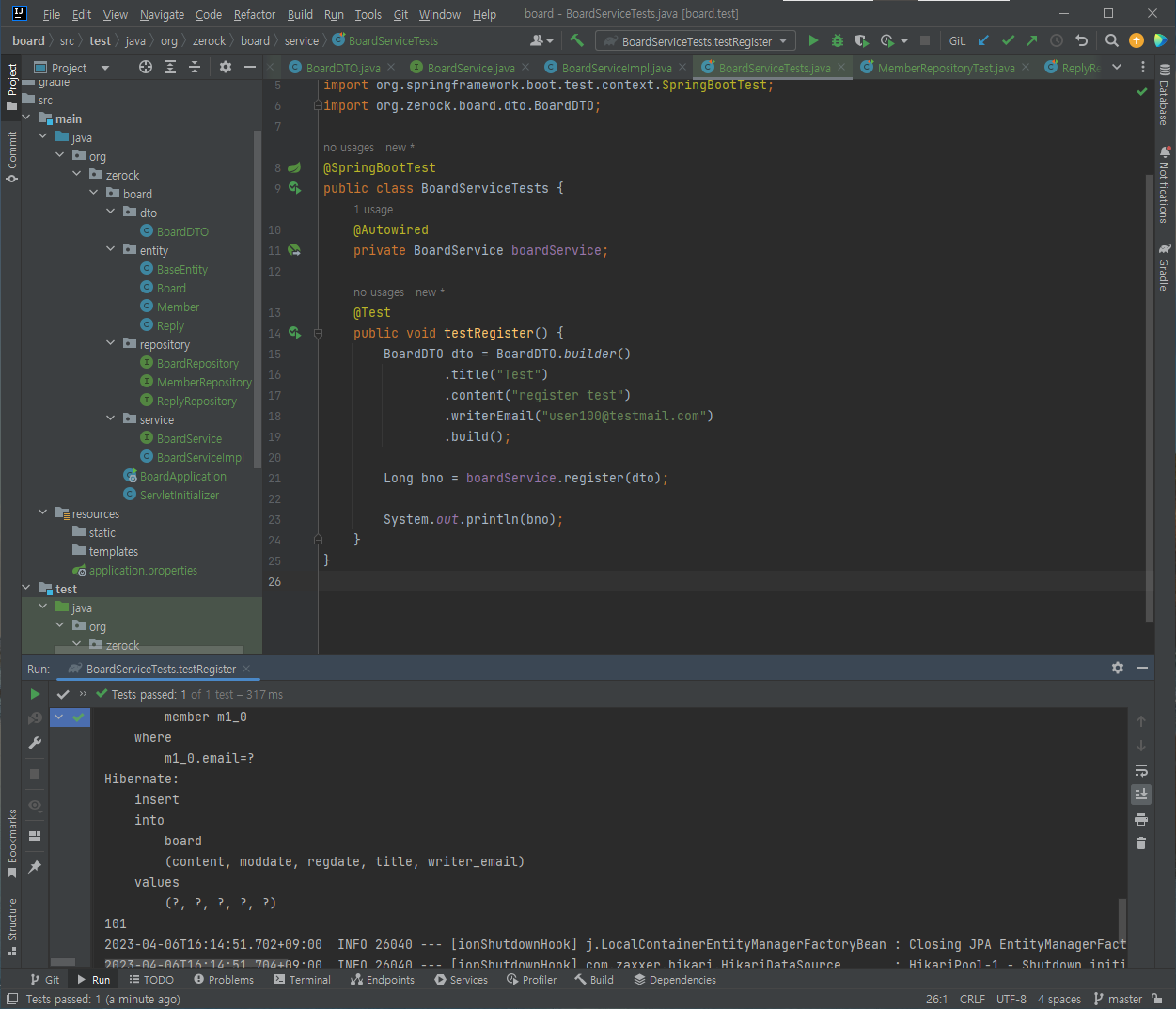1176x1009 pixels.
Task: Switch to the MemberRepositoryTest.java tab
Action: point(946,68)
